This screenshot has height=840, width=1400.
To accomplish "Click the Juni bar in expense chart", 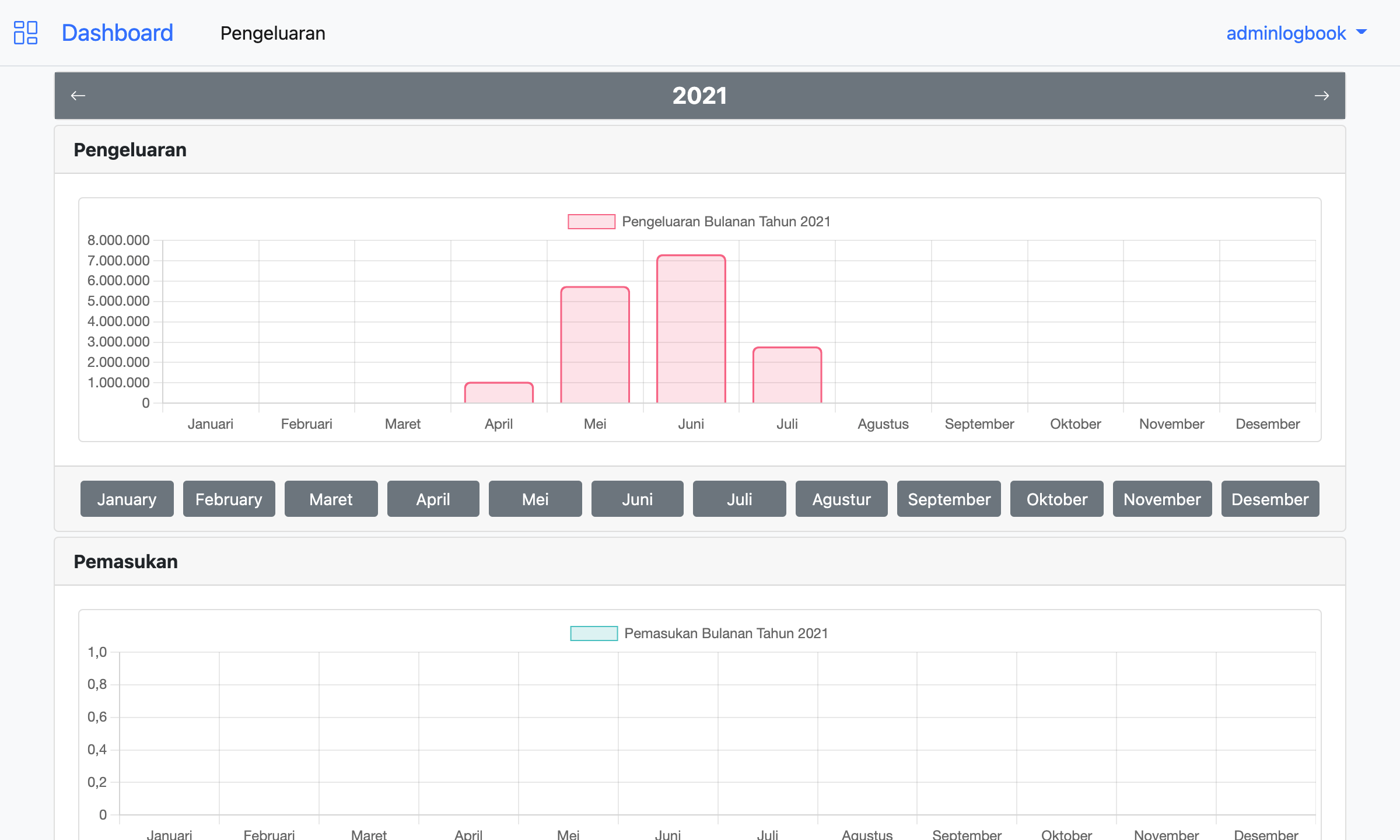I will click(x=691, y=330).
